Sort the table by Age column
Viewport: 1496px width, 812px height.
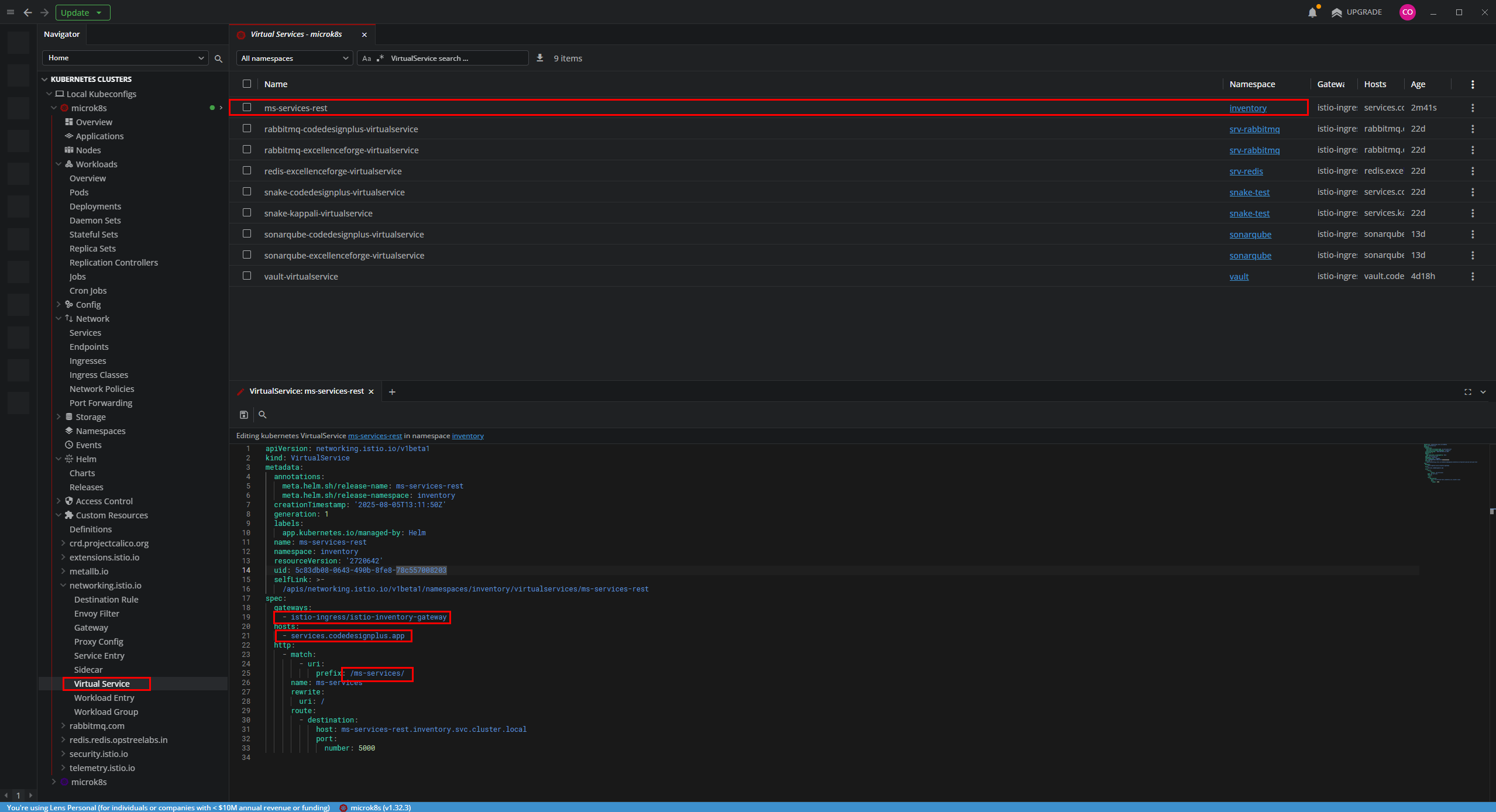1418,84
